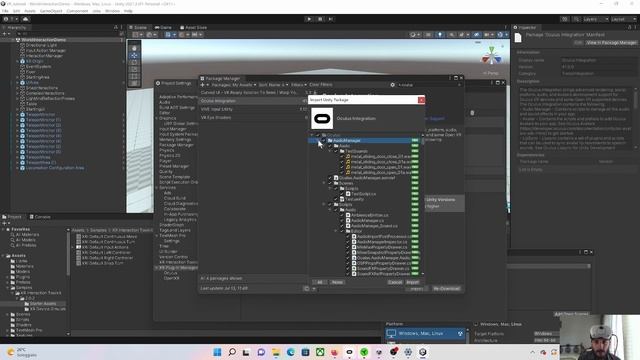Open the Layers dropdown in top toolbar
The width and height of the screenshot is (640, 360).
click(x=596, y=19)
